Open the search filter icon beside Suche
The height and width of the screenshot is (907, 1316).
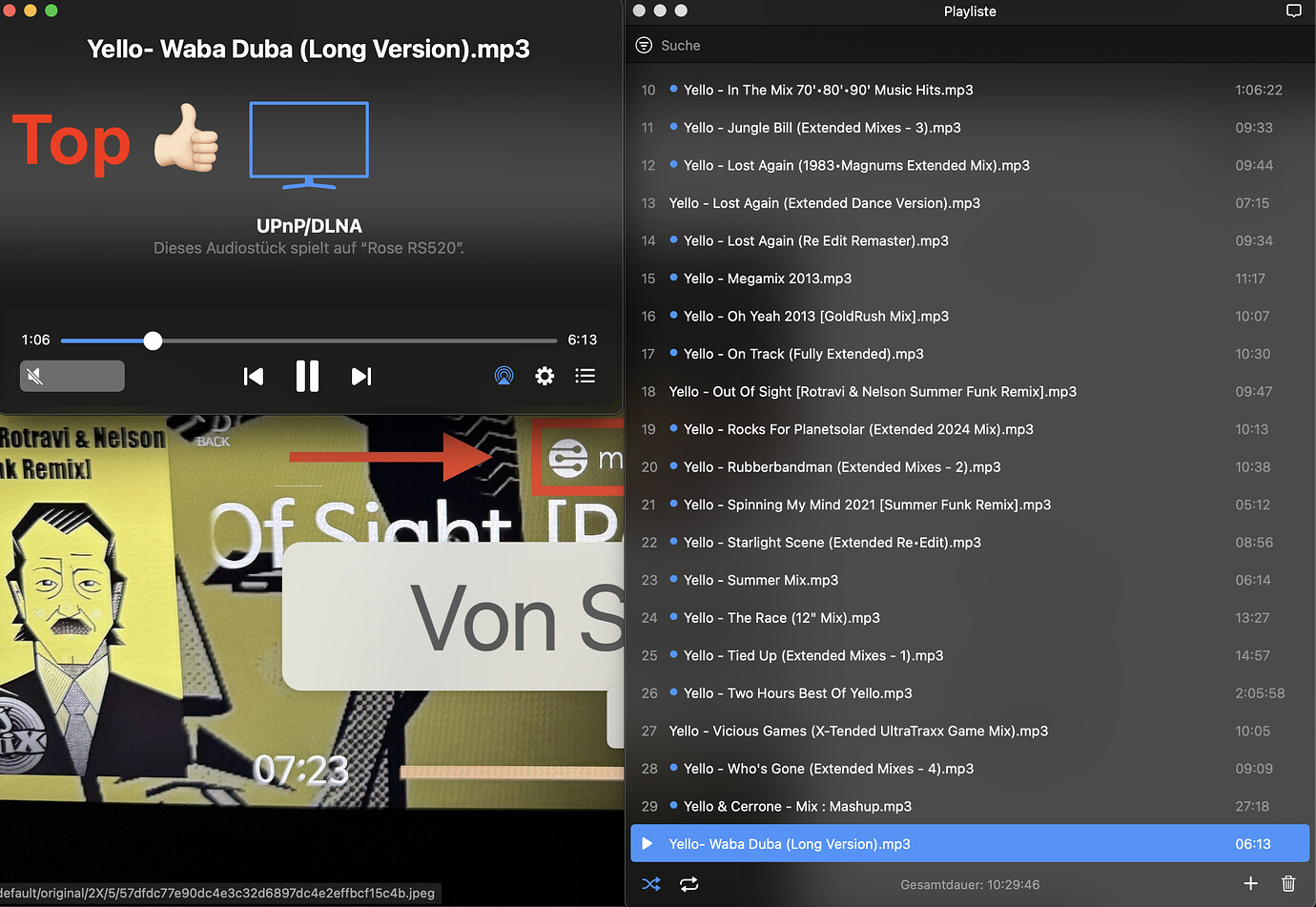(644, 45)
